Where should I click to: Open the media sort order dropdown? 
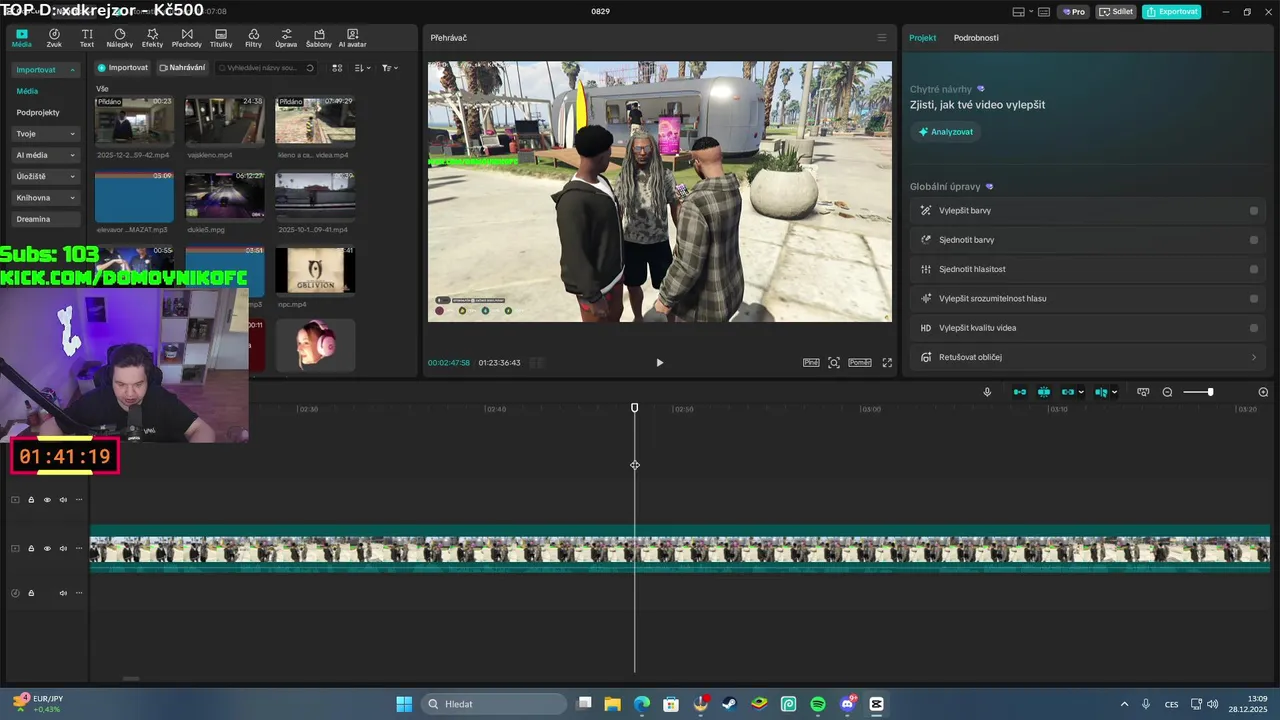363,68
